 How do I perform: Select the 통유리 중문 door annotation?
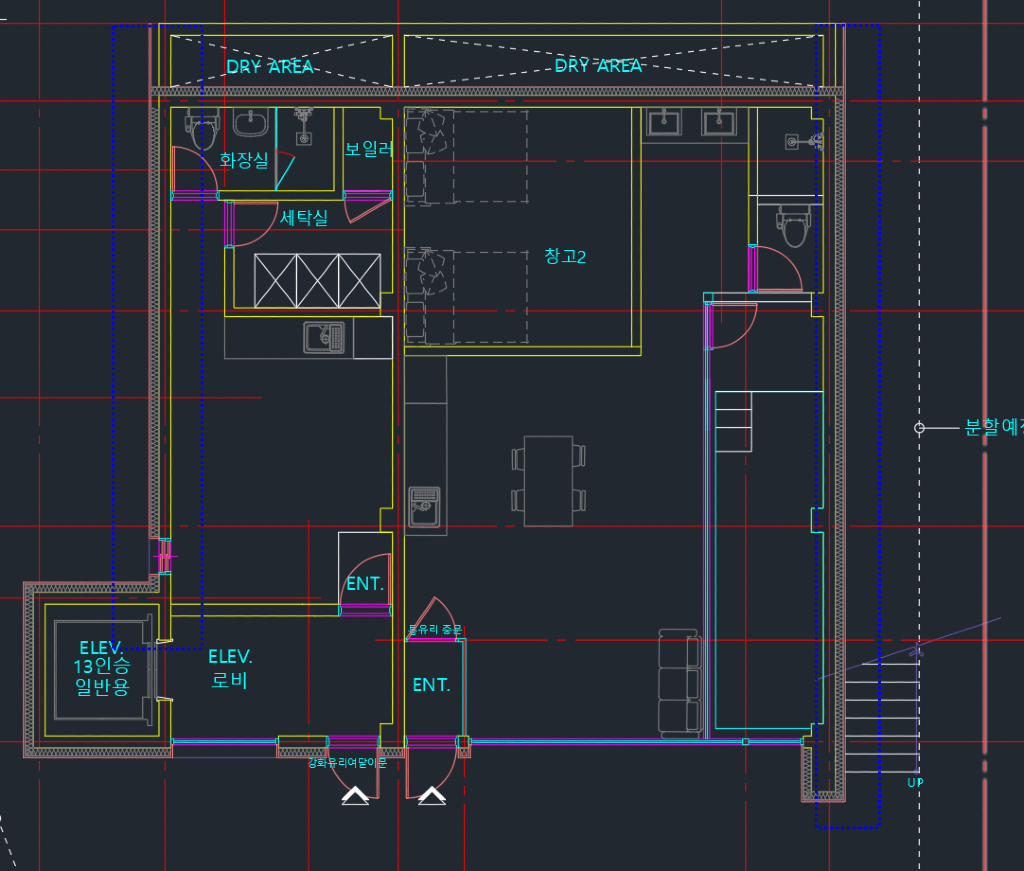tap(435, 630)
